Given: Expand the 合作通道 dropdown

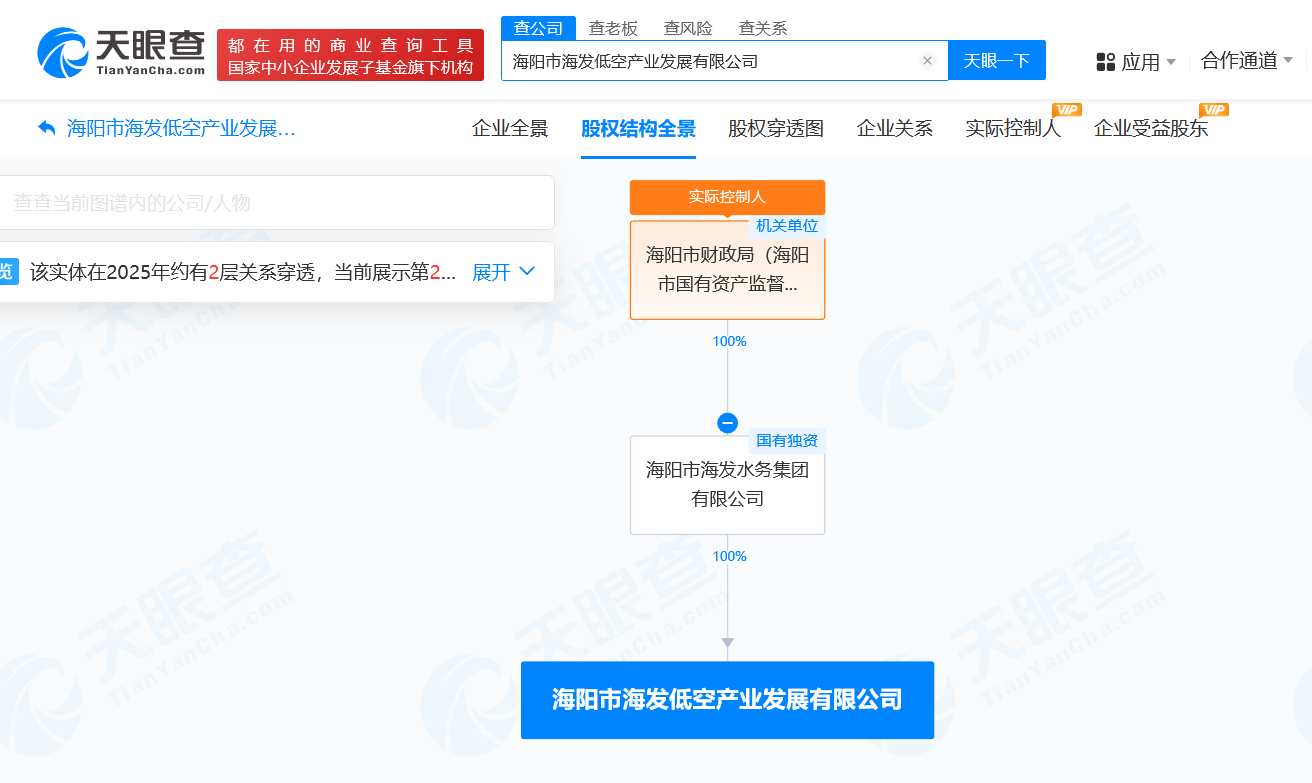Looking at the screenshot, I should tap(1247, 61).
